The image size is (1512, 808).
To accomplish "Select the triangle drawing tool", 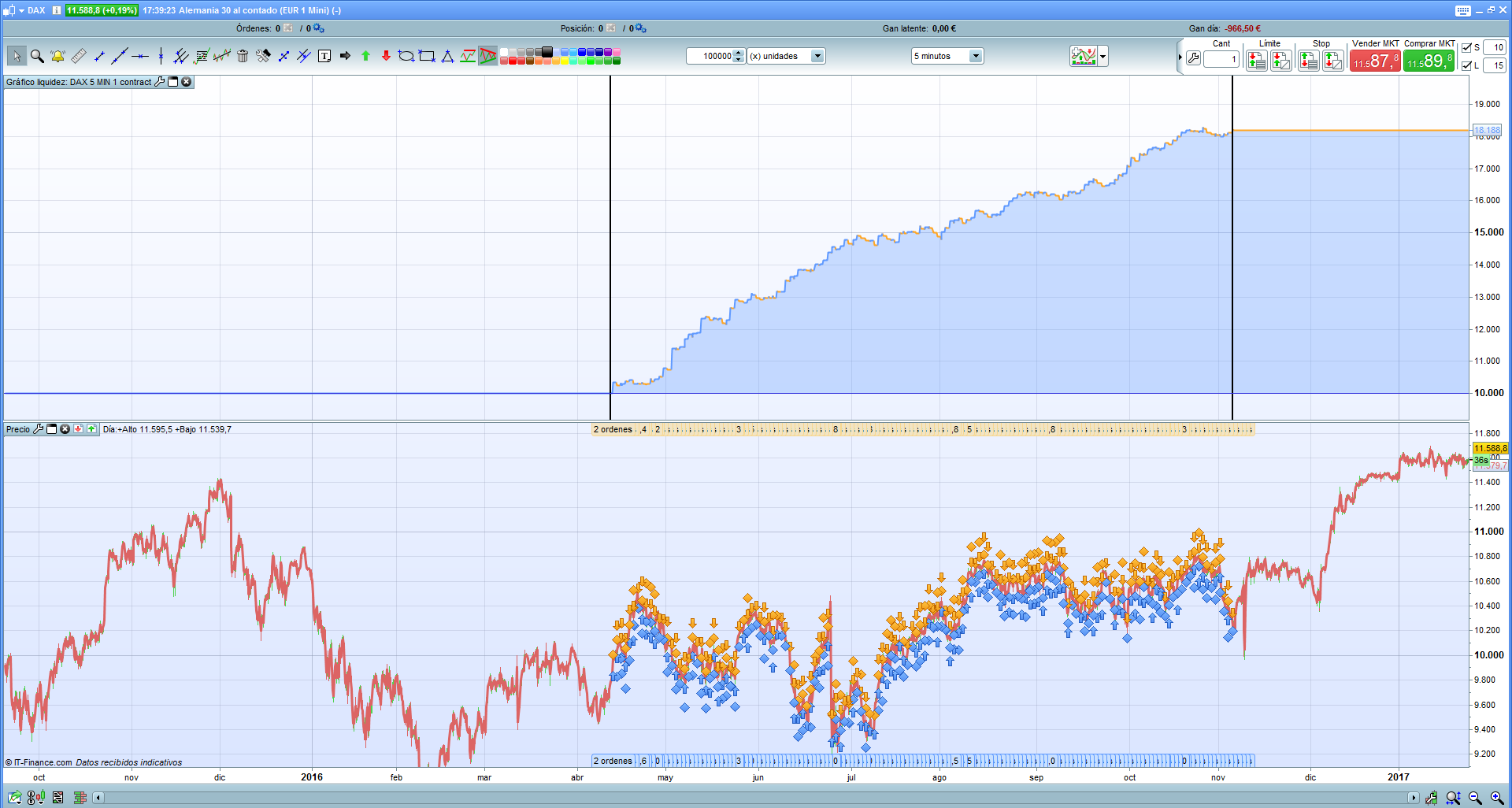I will point(447,56).
